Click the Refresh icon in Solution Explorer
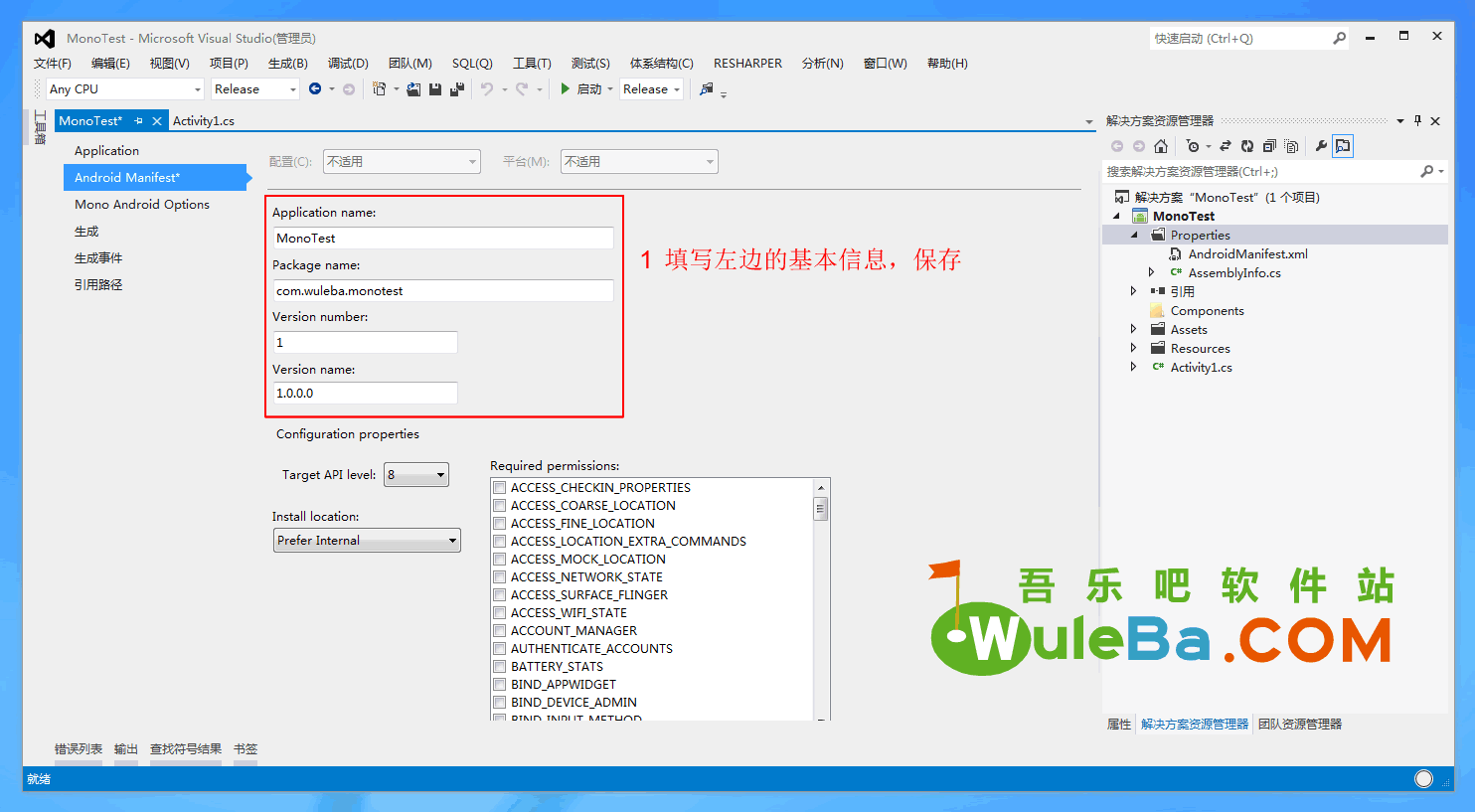1475x812 pixels. pos(1247,146)
